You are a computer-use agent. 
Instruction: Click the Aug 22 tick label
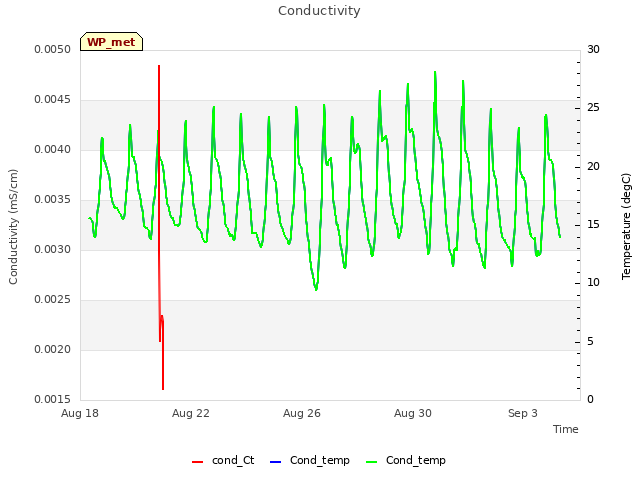[191, 413]
